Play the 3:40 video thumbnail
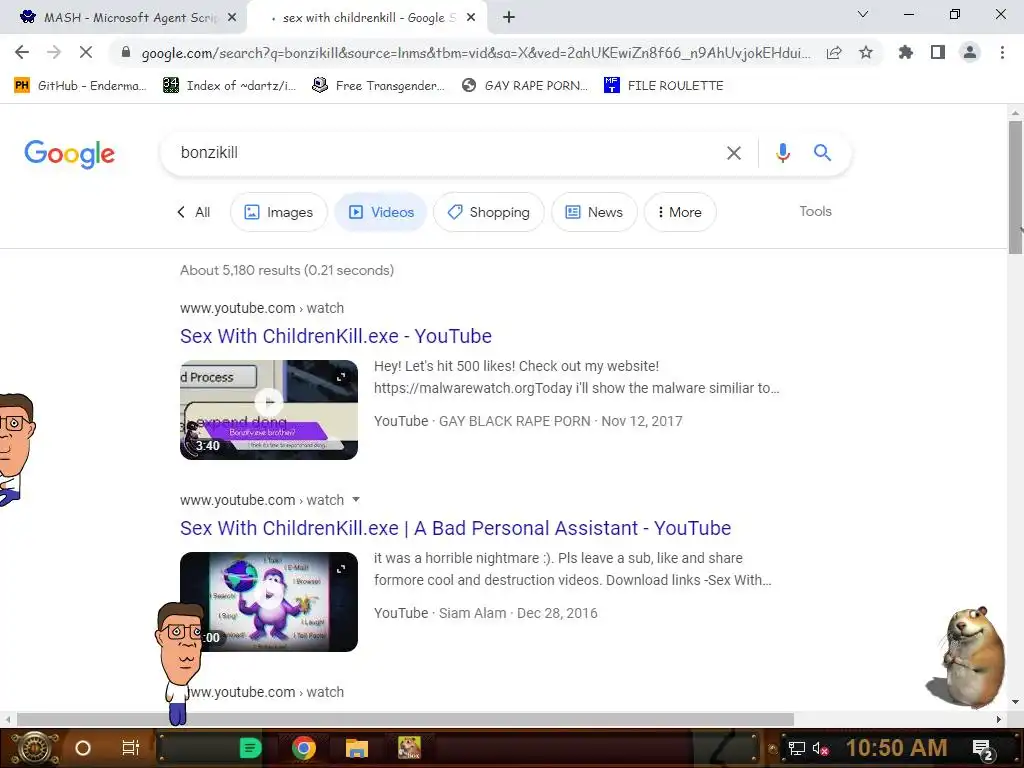Viewport: 1024px width, 768px height. (268, 409)
